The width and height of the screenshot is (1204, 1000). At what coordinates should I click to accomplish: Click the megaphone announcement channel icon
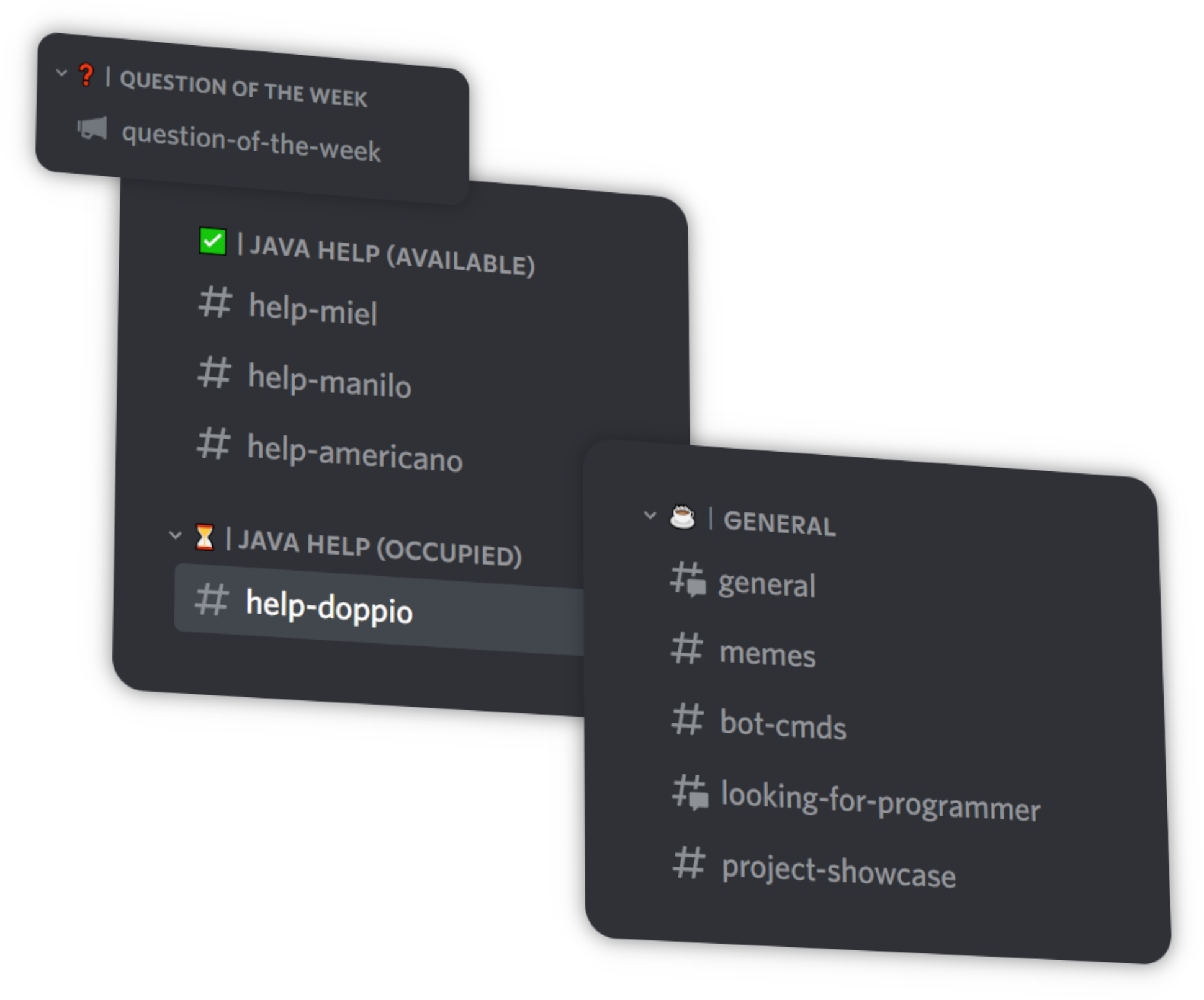[x=92, y=128]
